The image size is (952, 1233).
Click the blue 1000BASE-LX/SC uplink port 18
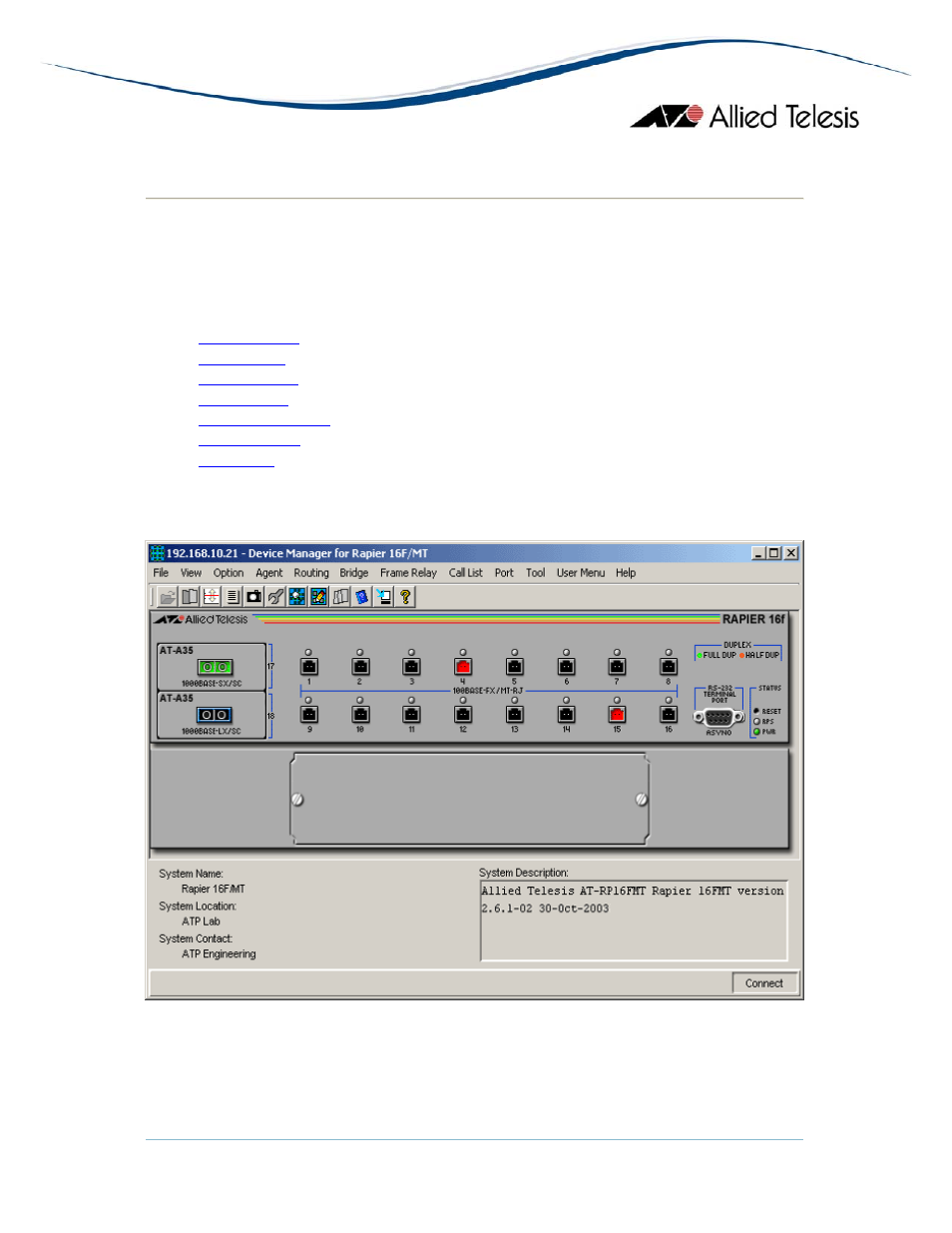tap(215, 715)
